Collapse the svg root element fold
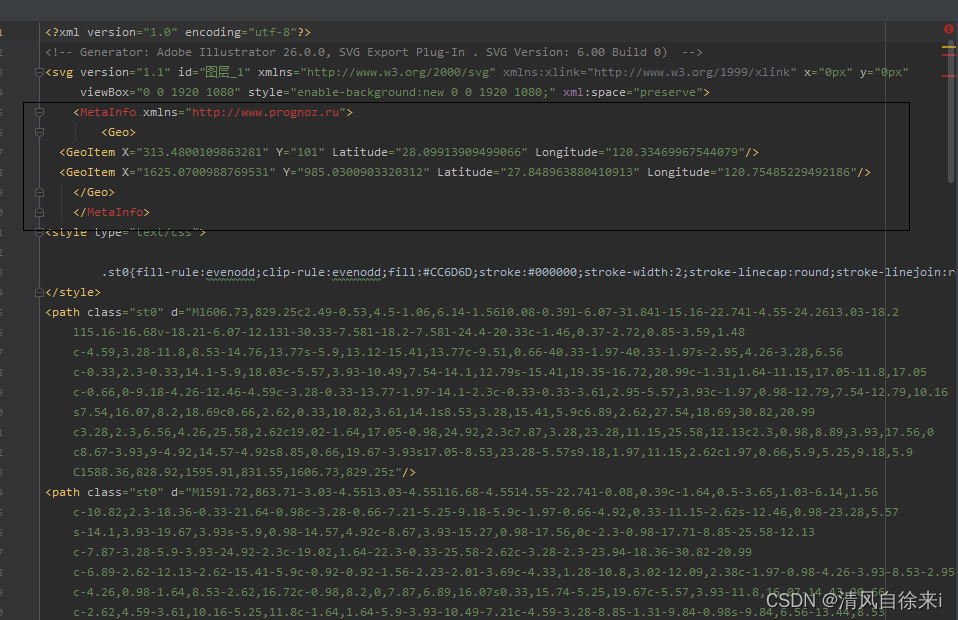 39,71
